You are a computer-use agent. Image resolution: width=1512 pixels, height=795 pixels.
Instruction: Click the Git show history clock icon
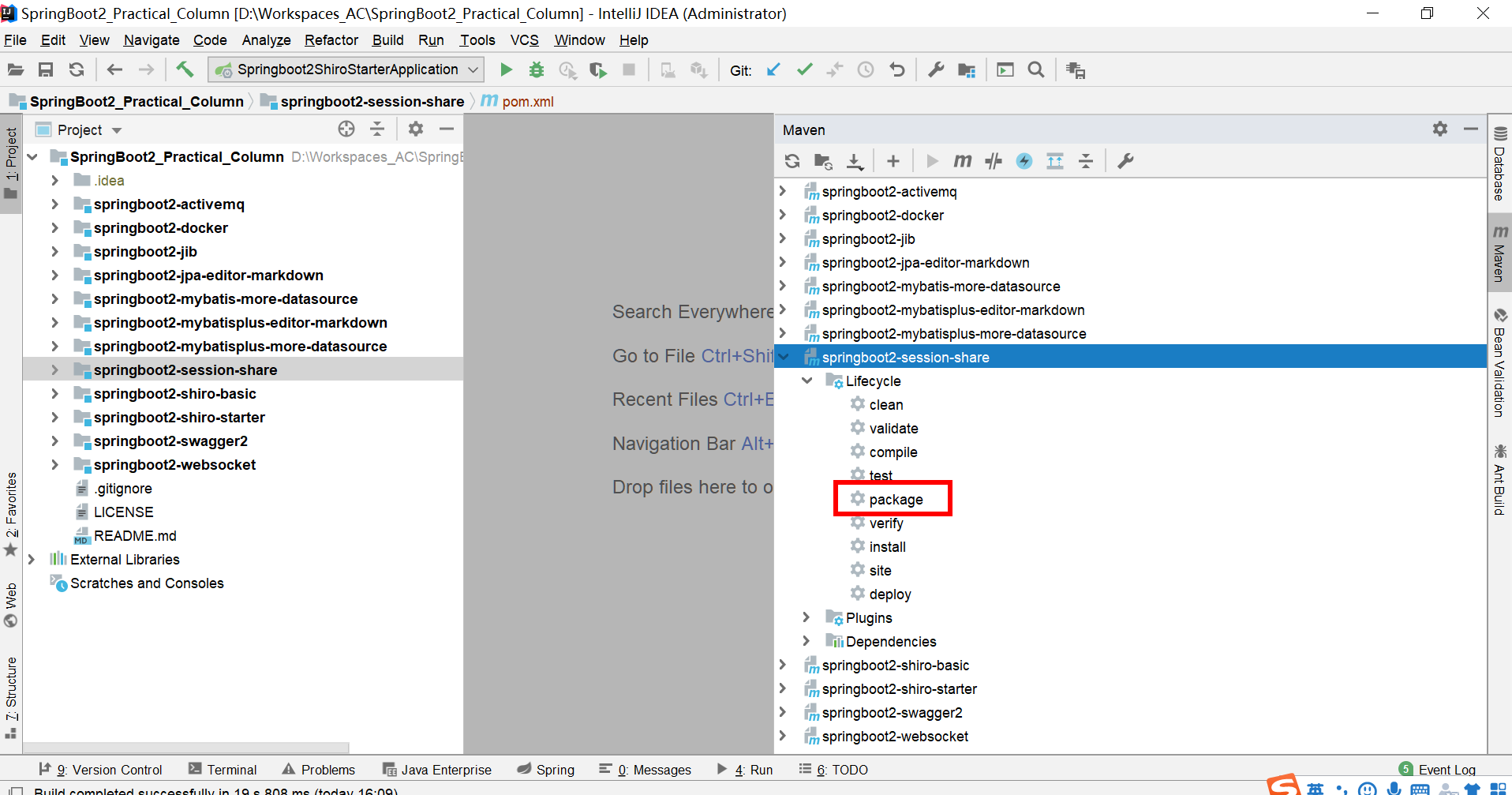tap(866, 70)
